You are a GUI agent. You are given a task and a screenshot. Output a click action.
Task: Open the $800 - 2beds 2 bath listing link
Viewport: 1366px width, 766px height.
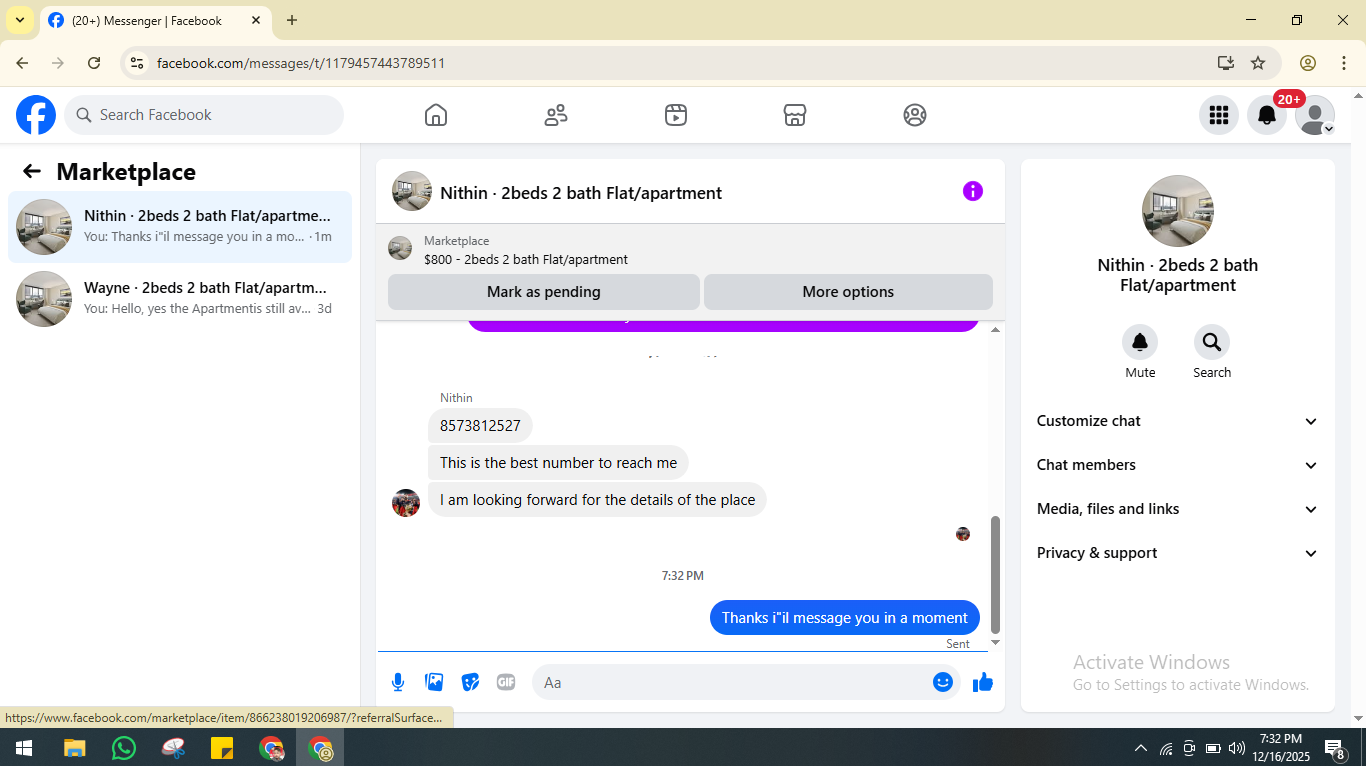click(526, 260)
